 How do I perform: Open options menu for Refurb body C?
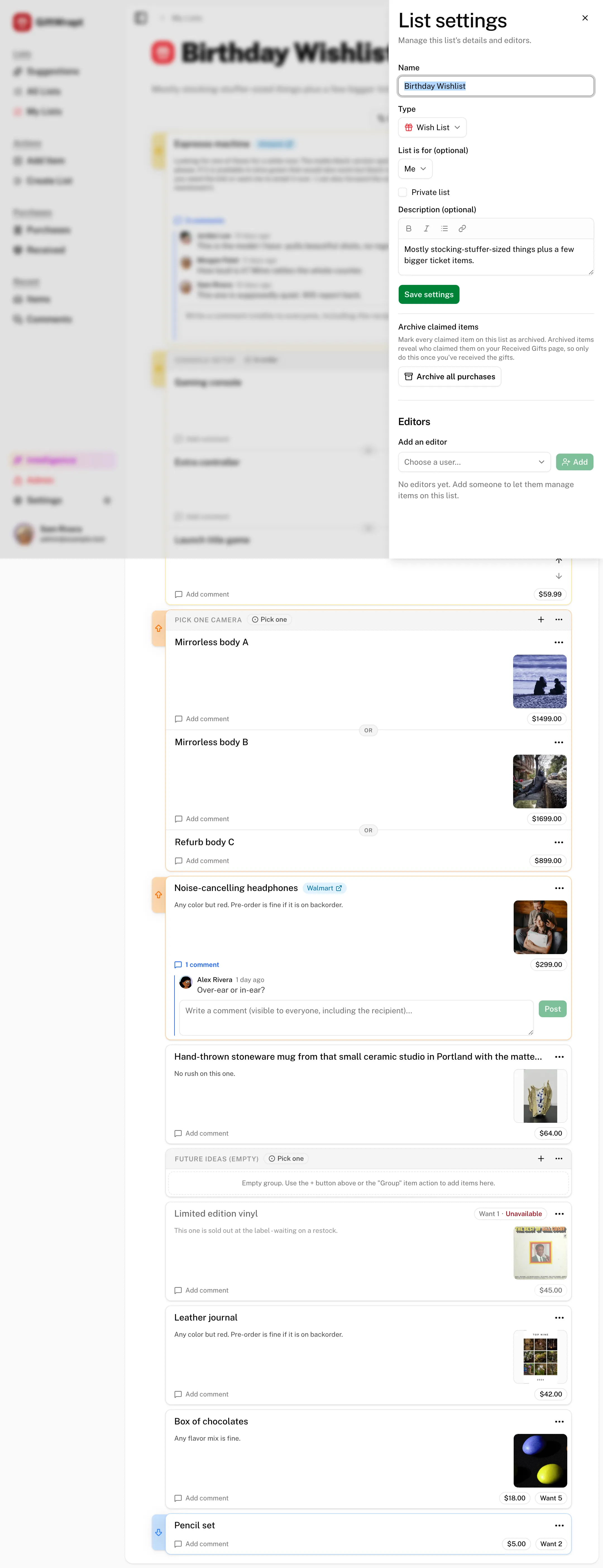559,842
